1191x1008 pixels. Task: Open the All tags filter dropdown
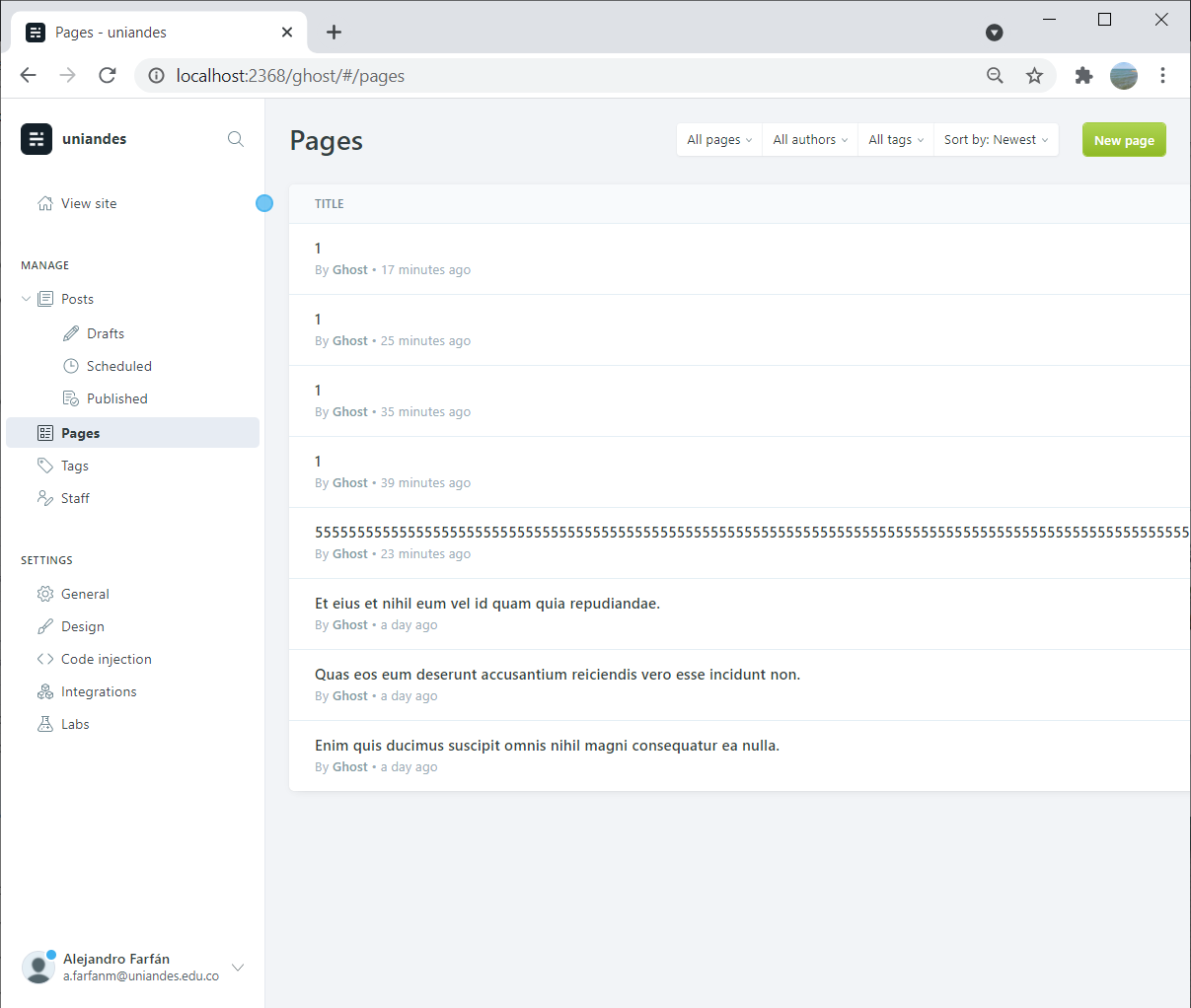(x=896, y=140)
